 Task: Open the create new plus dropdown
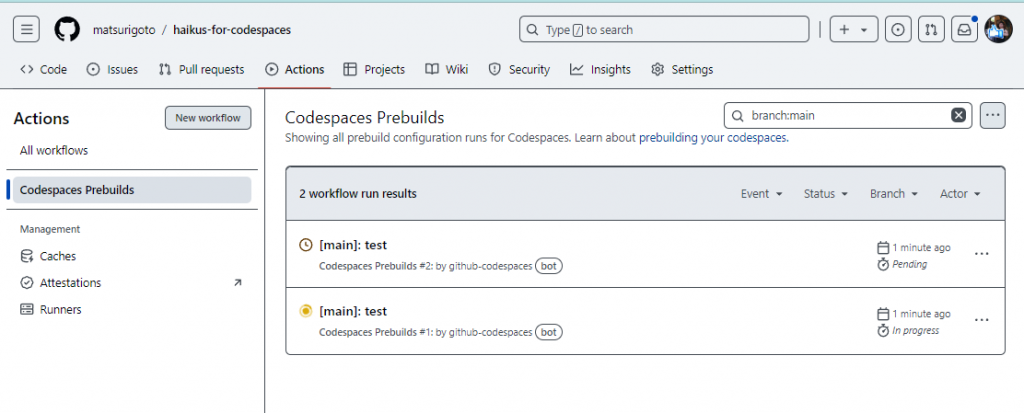pyautogui.click(x=853, y=30)
